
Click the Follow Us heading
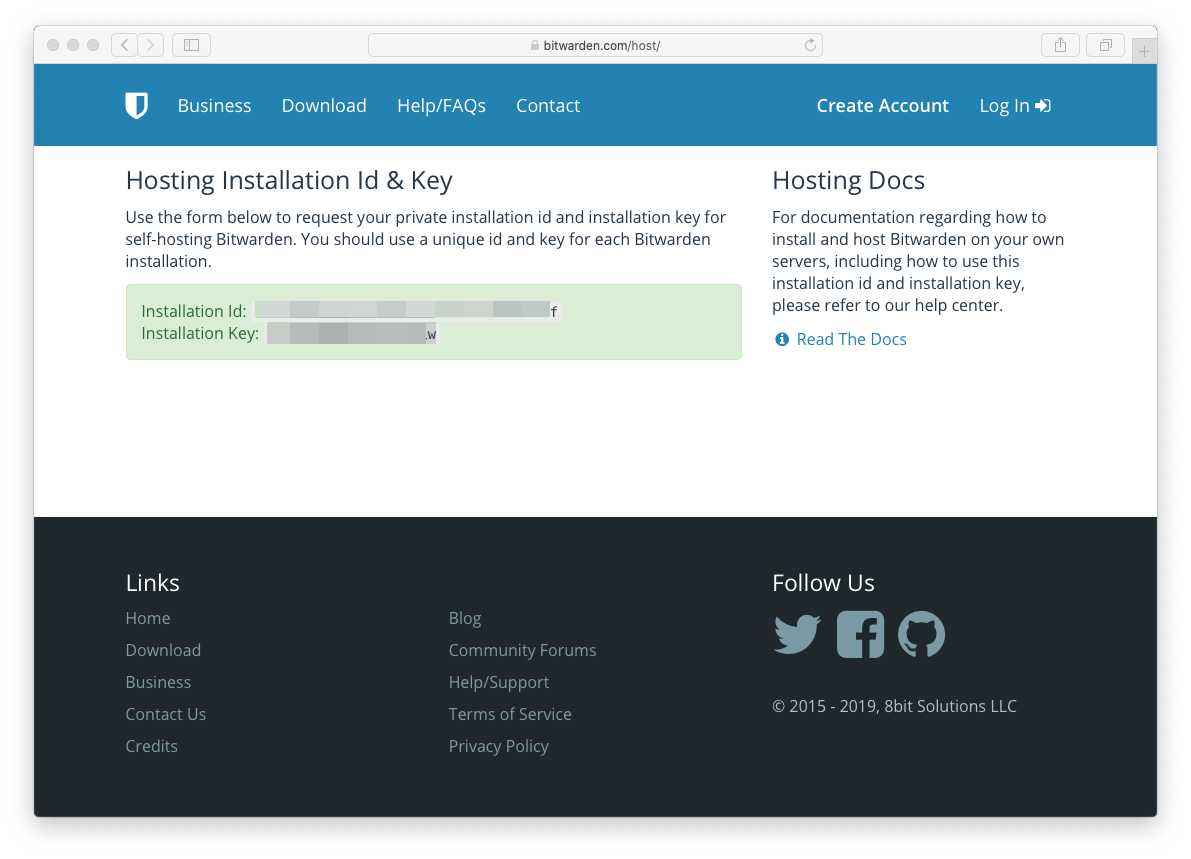tap(823, 583)
